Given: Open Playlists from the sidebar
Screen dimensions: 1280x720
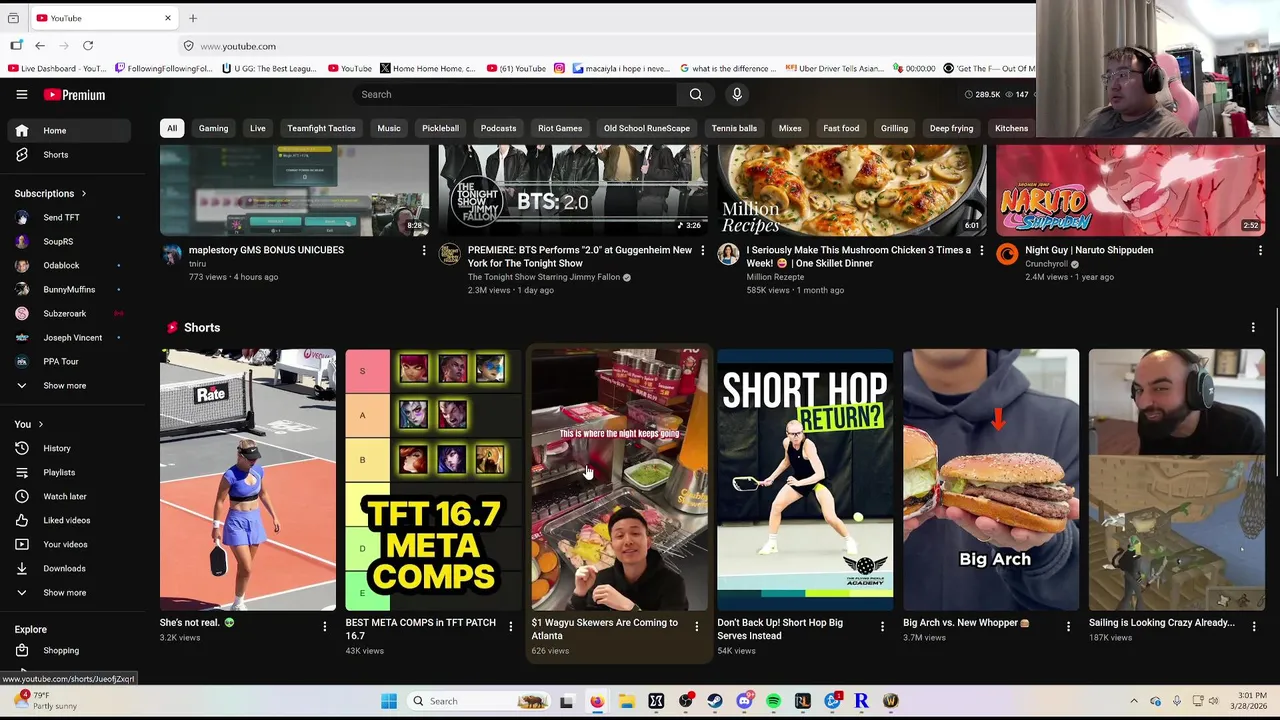Looking at the screenshot, I should [x=69, y=472].
